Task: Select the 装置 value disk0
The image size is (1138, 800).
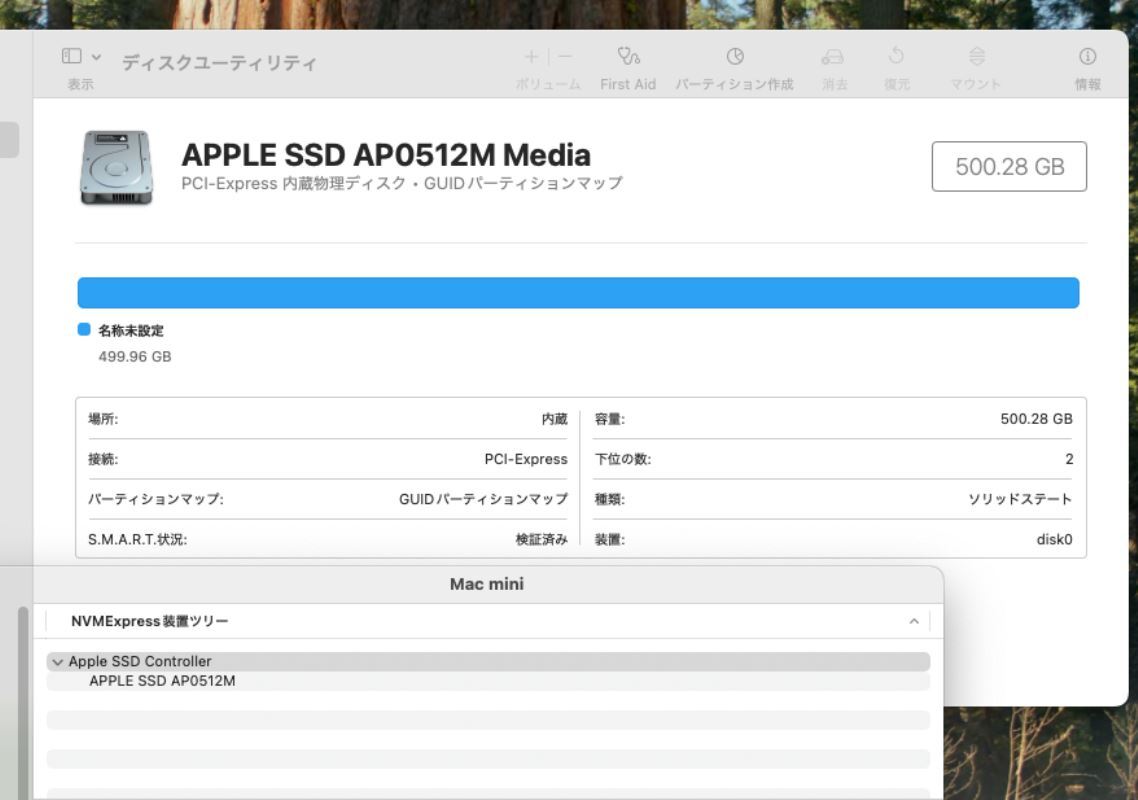Action: (x=1054, y=539)
